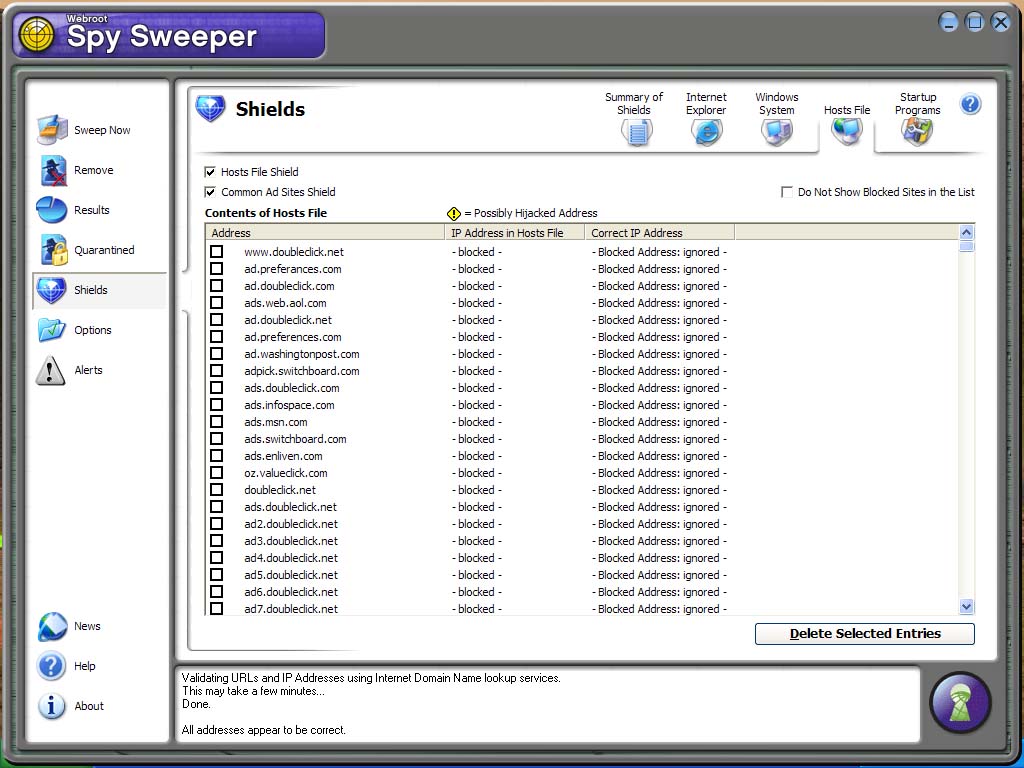1024x768 pixels.
Task: Click Delete Selected Entries button
Action: click(x=865, y=633)
